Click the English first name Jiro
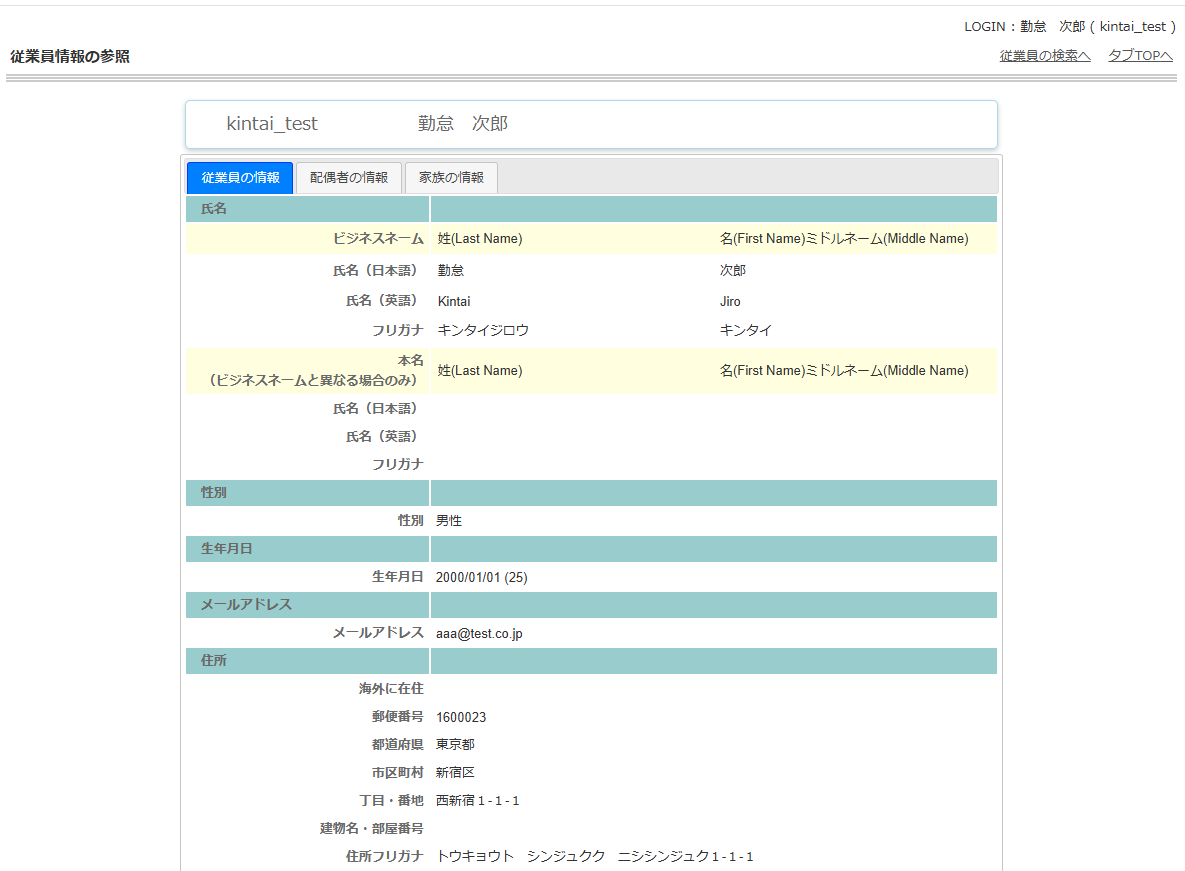Screen dimensions: 1185x871 tap(730, 301)
